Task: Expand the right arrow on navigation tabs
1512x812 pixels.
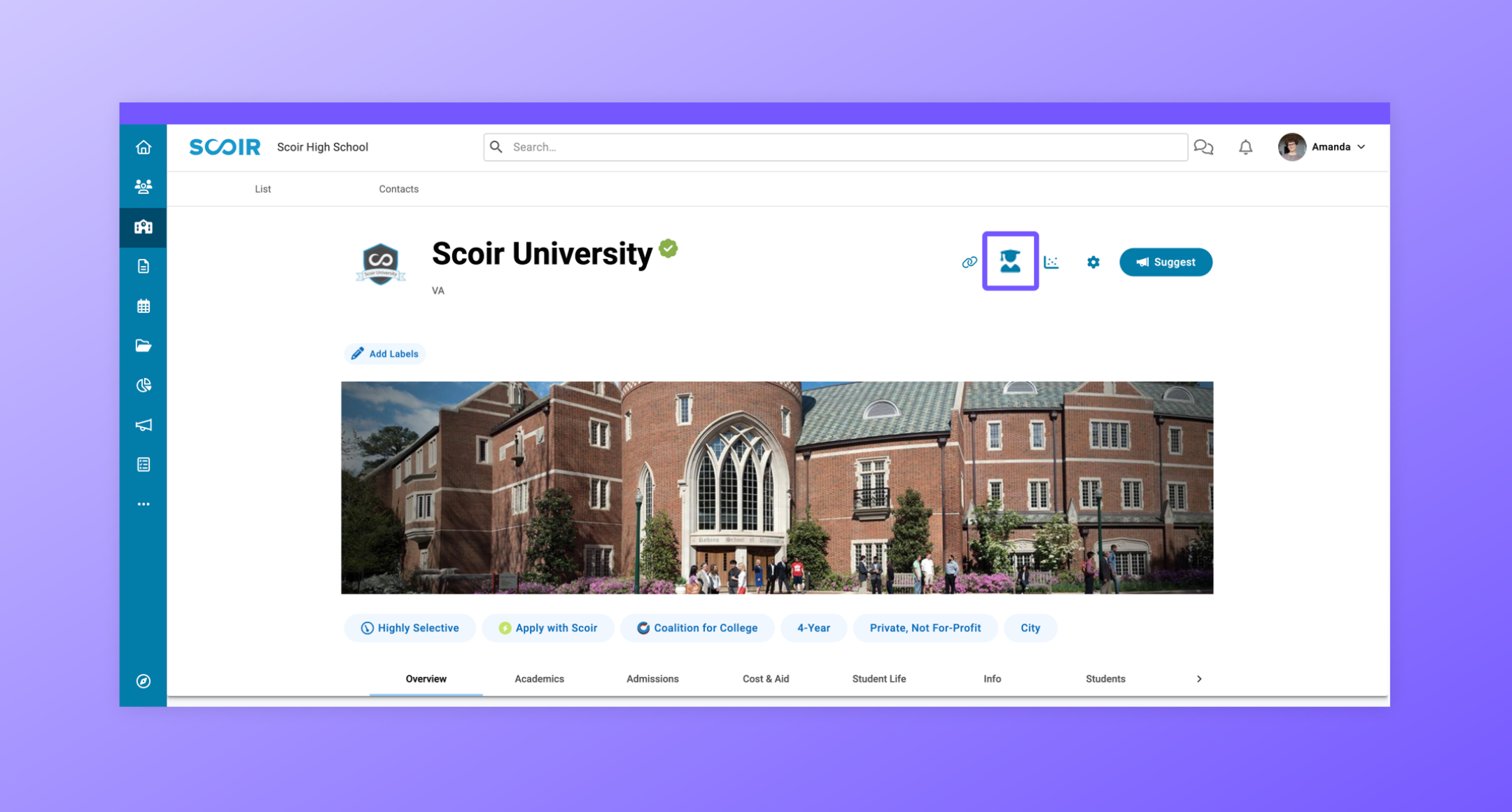Action: coord(1200,679)
